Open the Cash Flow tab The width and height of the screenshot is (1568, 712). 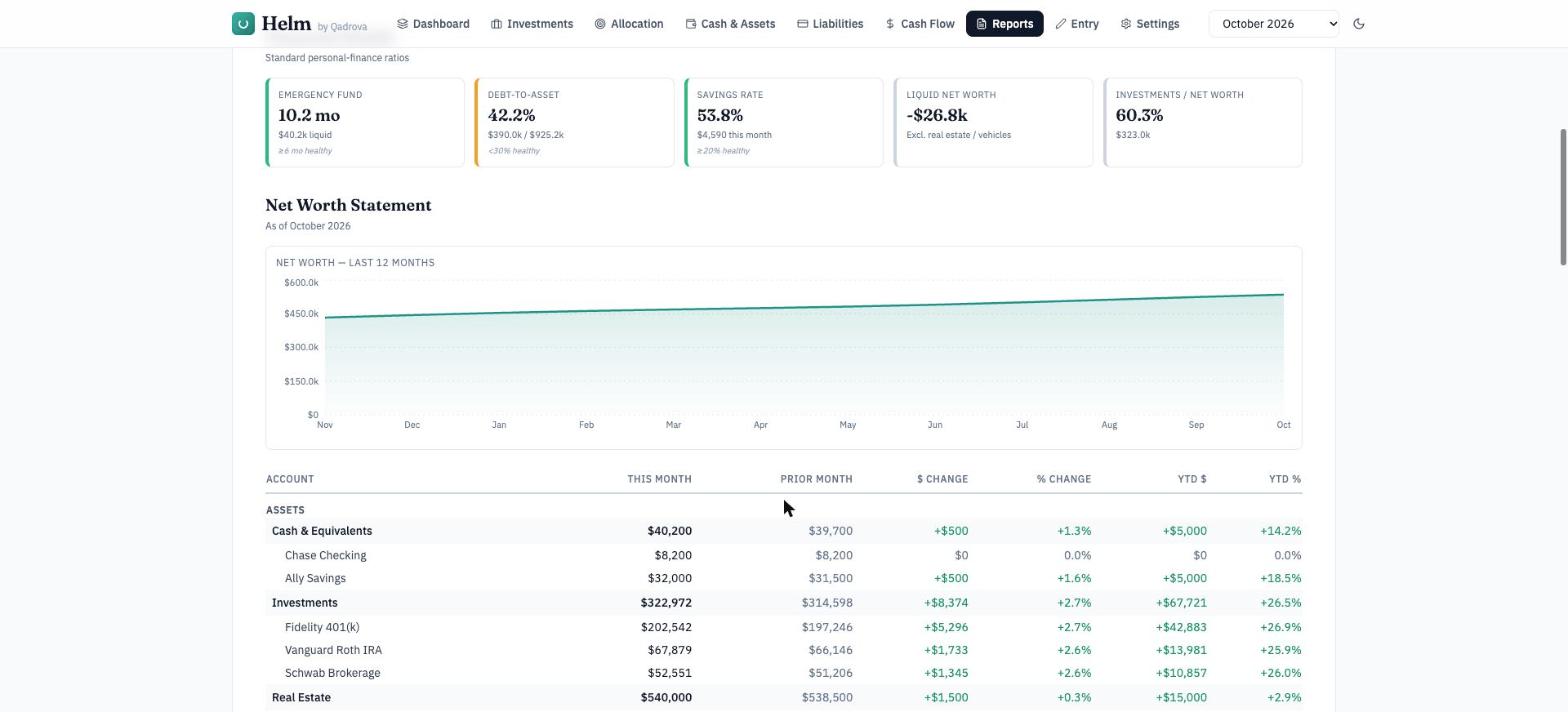click(x=920, y=24)
